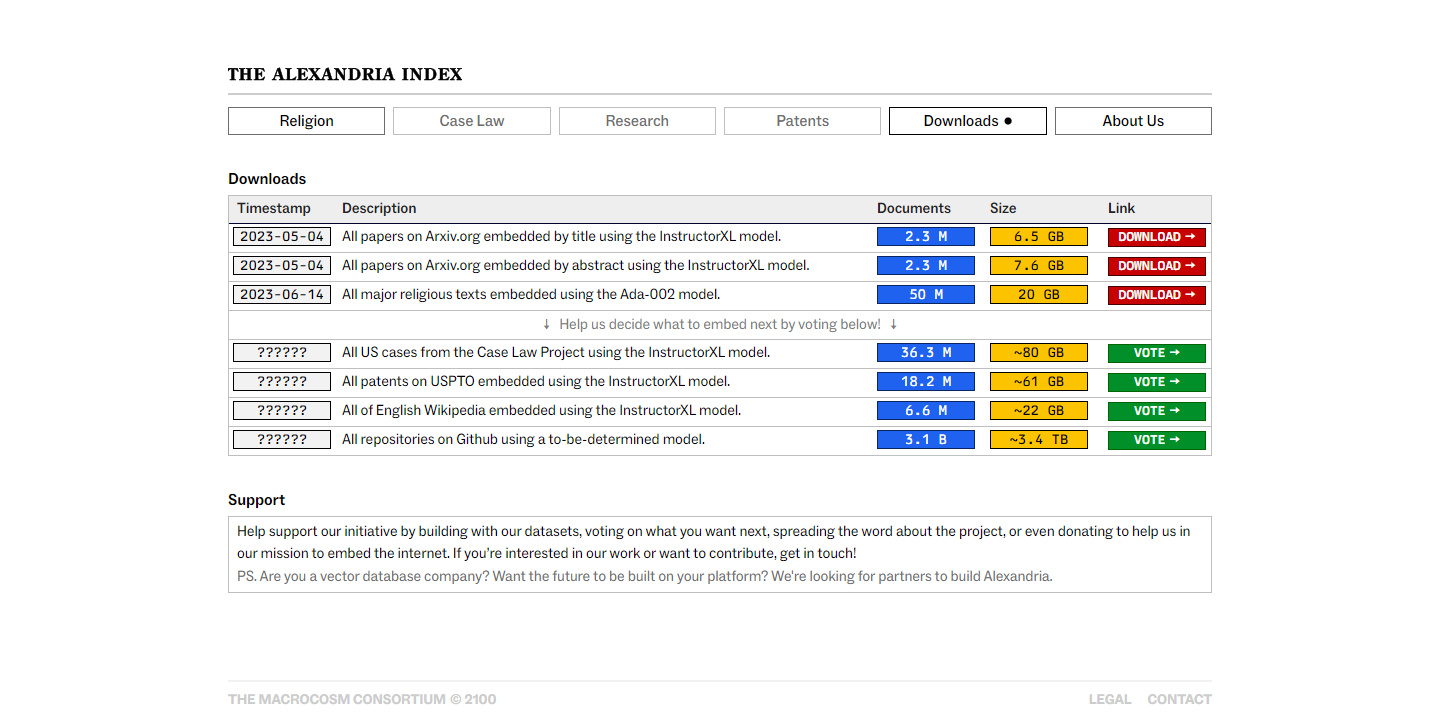Click the ~61 GB size badge
Screen dimensions: 1440x722
point(1039,382)
